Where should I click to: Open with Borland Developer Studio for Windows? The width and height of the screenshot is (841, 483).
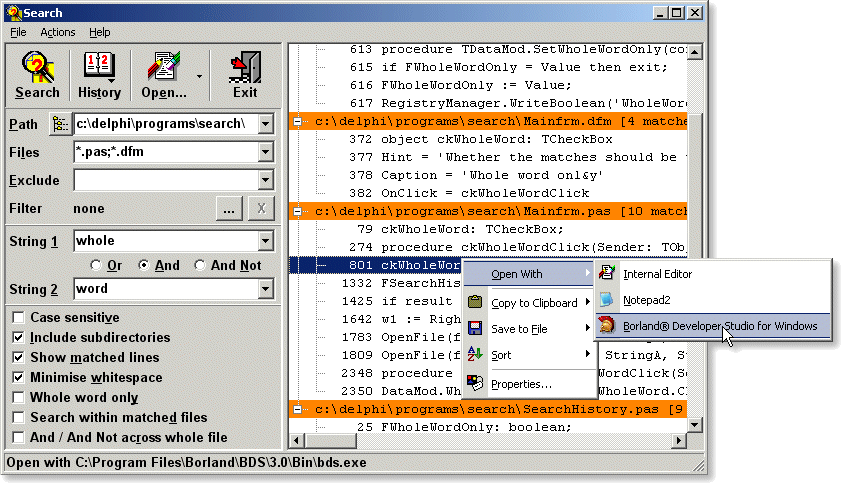719,326
